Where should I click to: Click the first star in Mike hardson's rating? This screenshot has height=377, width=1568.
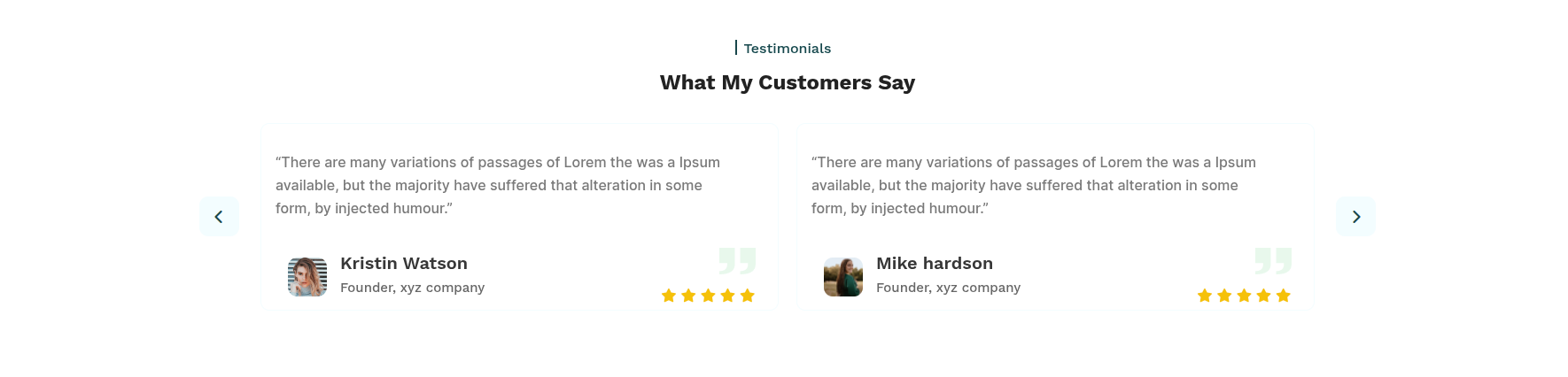pyautogui.click(x=1205, y=296)
